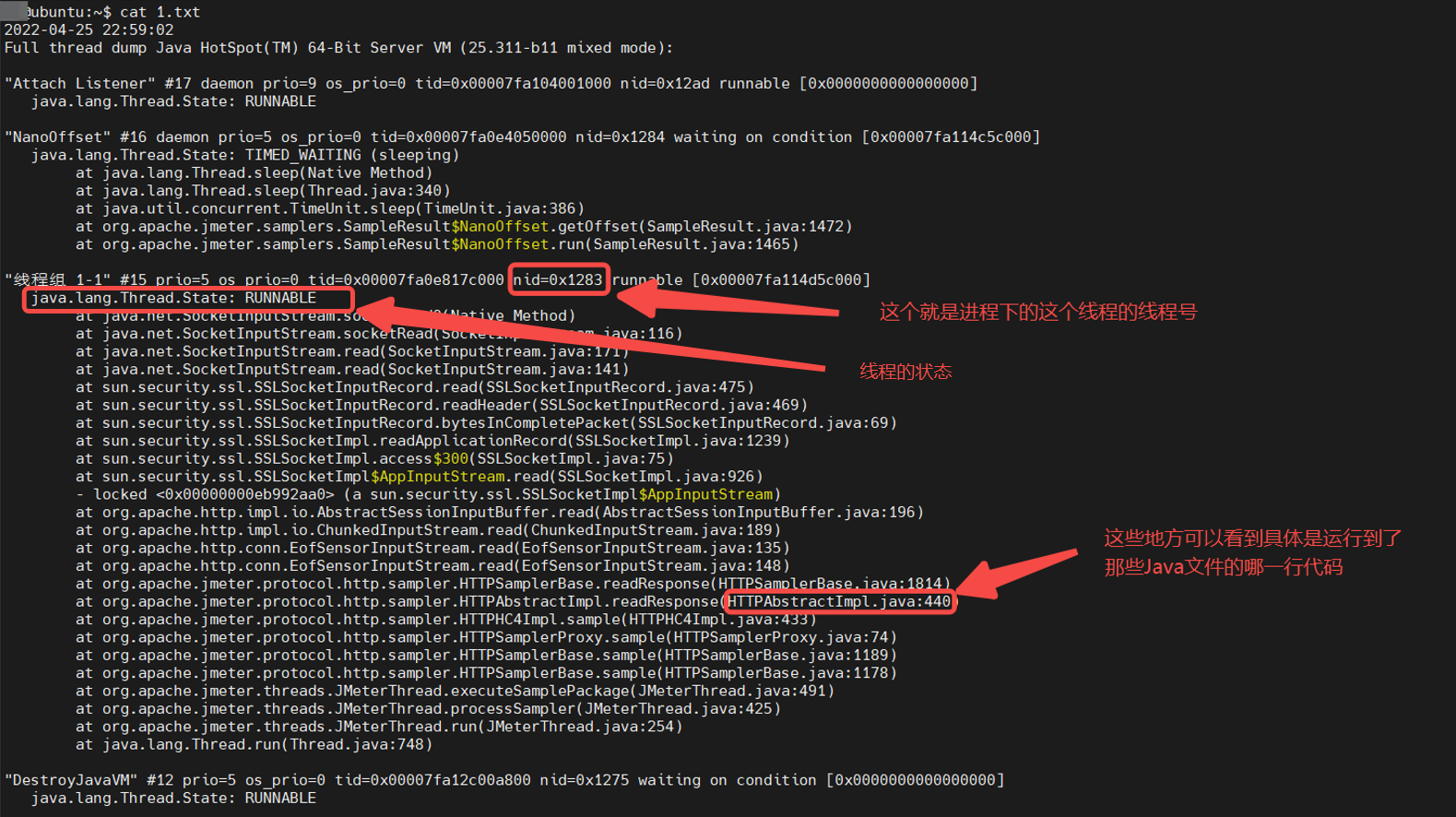
Task: Click the 'bytesInCompletePacket' stack line
Action: 486,423
